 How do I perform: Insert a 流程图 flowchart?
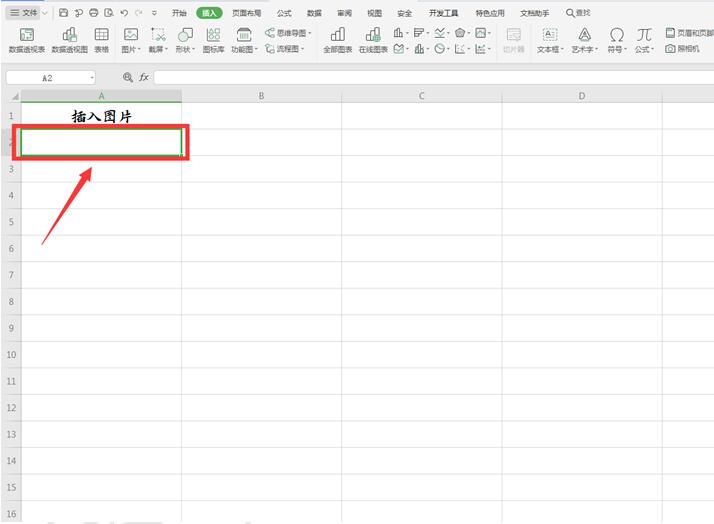[285, 48]
